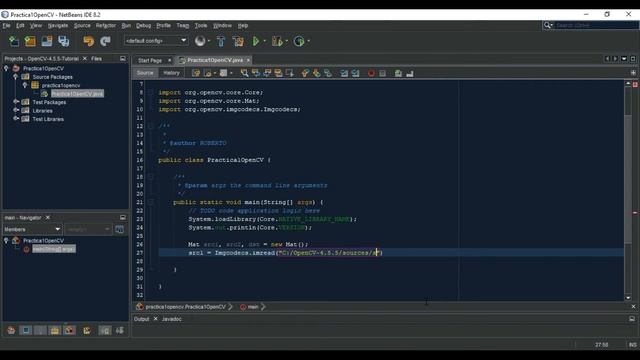
Task: Click the red Start Macro Recording icon
Action: [x=371, y=73]
